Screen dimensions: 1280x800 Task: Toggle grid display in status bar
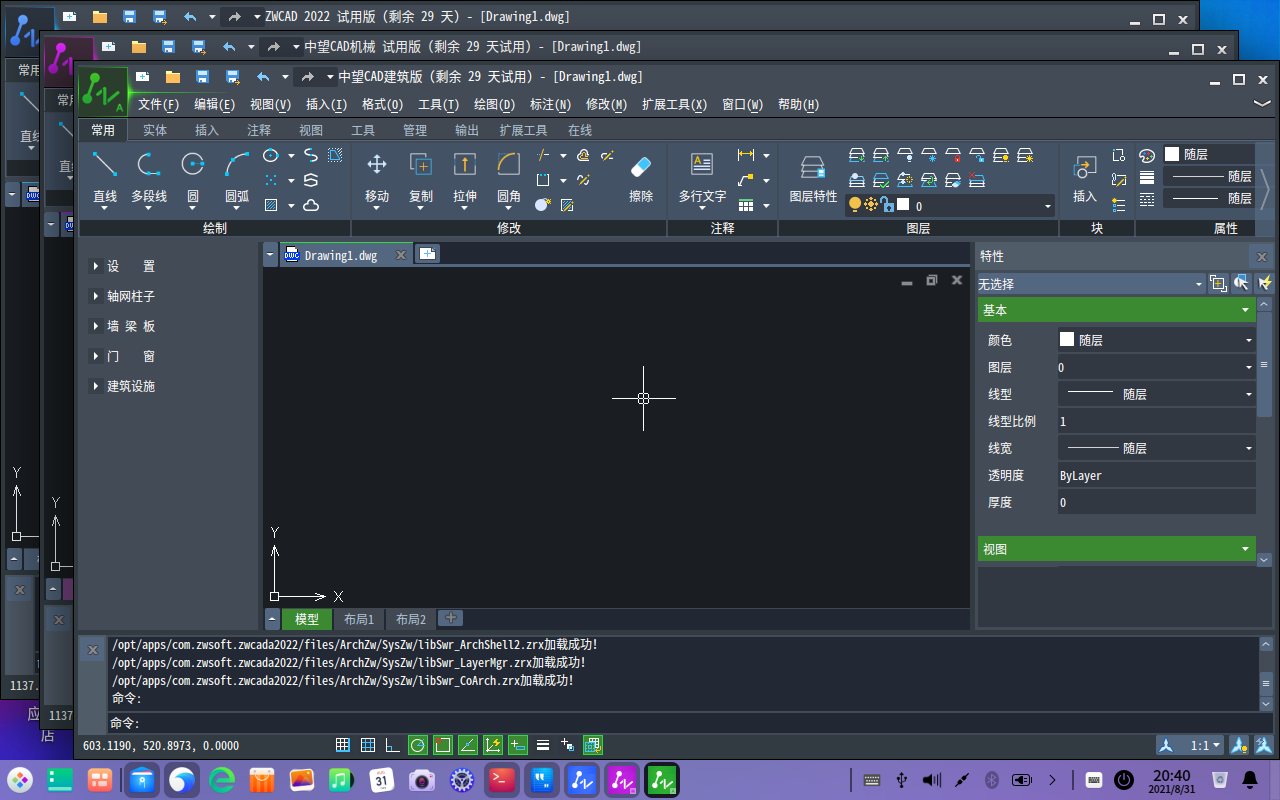pos(367,745)
